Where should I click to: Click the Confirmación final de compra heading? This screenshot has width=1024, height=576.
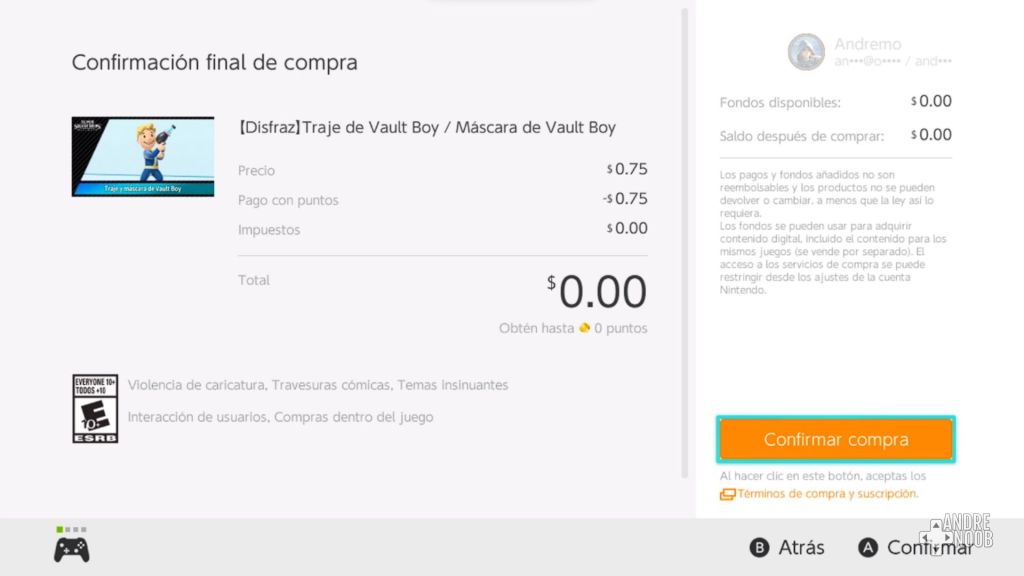pos(214,62)
